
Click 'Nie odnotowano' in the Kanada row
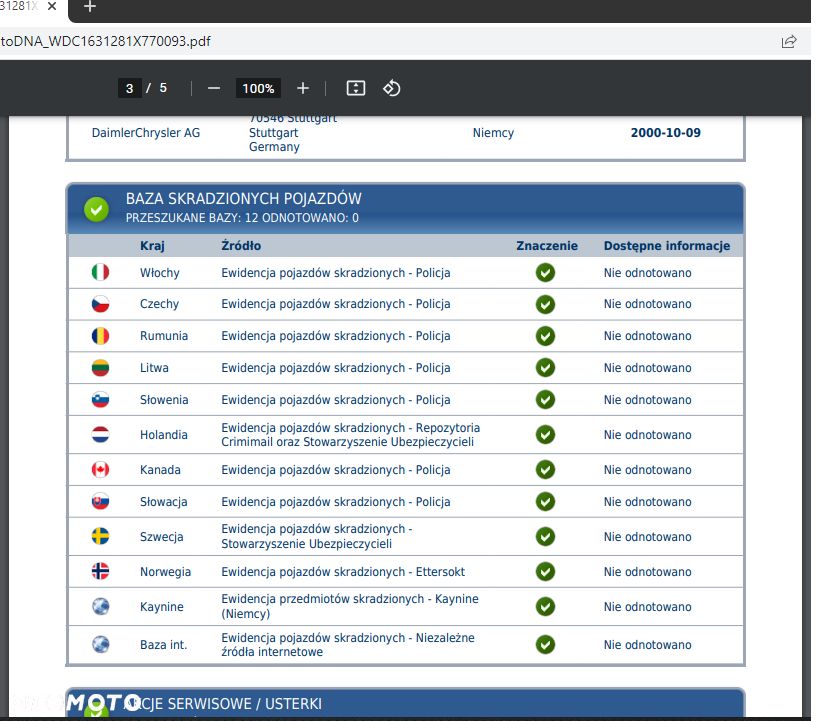coord(647,470)
